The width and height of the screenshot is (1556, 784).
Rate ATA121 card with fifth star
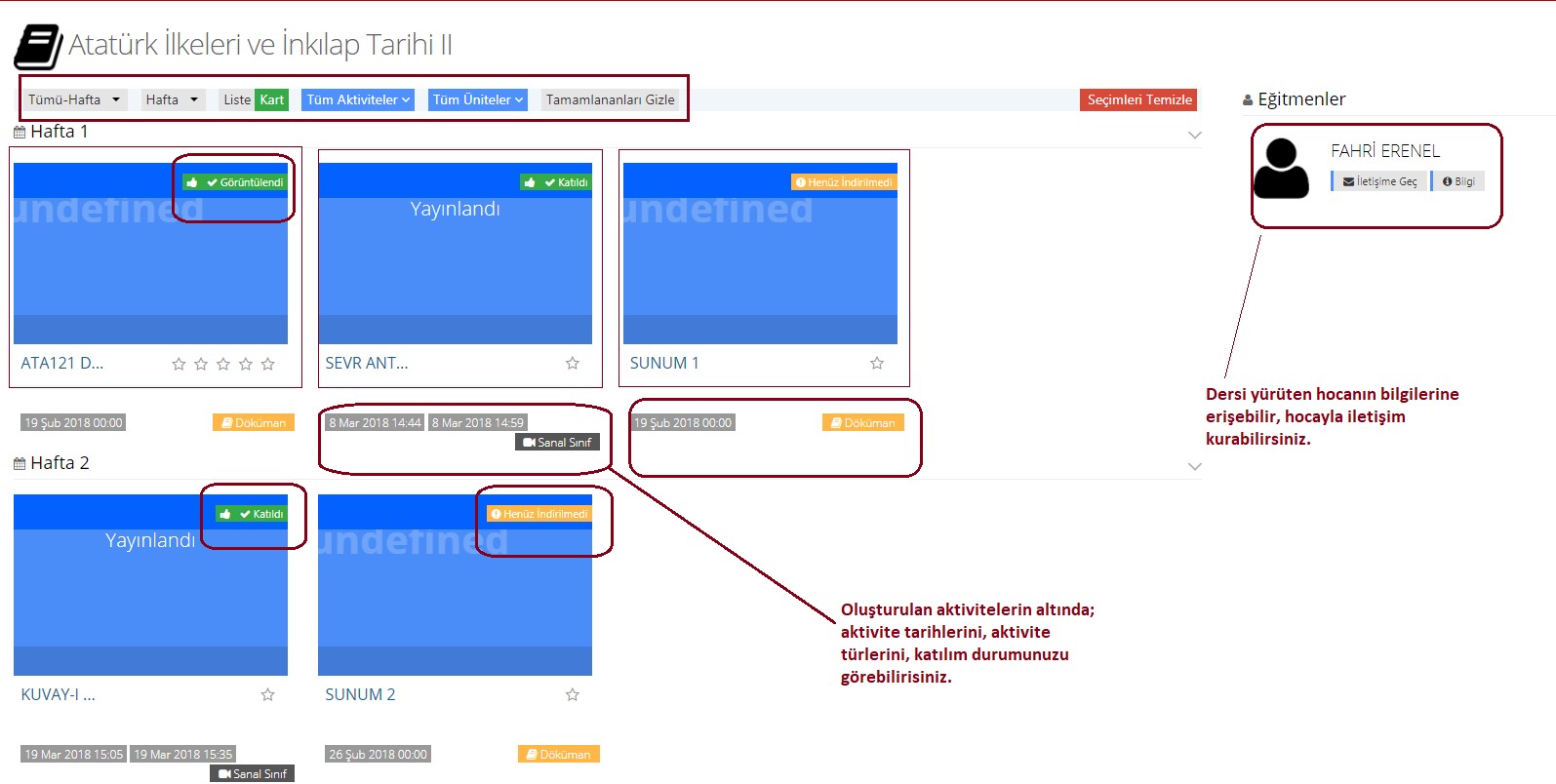pos(268,365)
